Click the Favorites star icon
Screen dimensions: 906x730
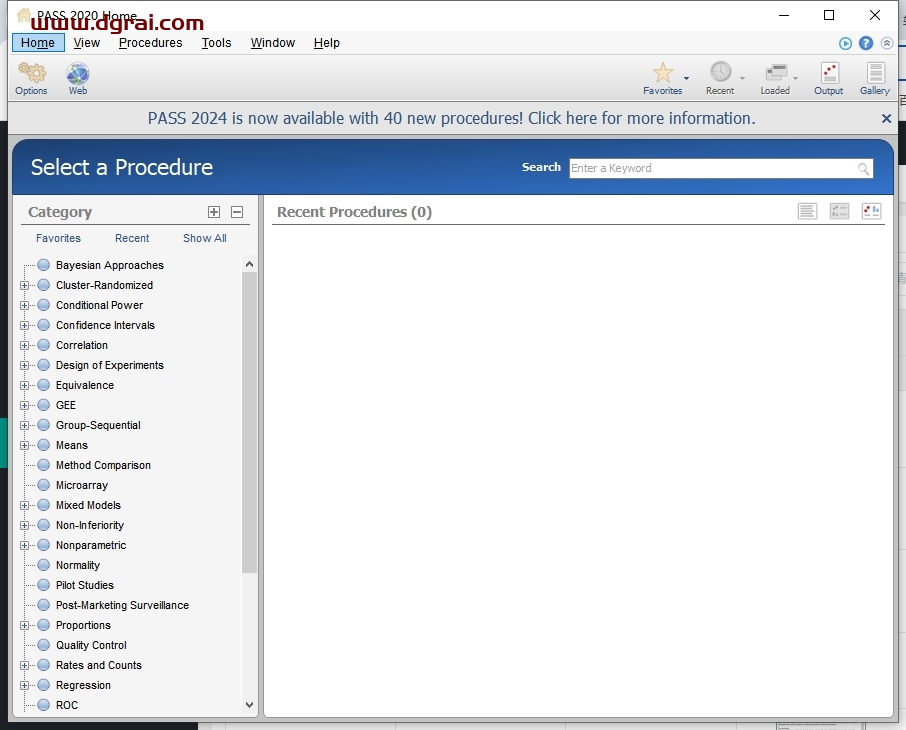click(663, 72)
